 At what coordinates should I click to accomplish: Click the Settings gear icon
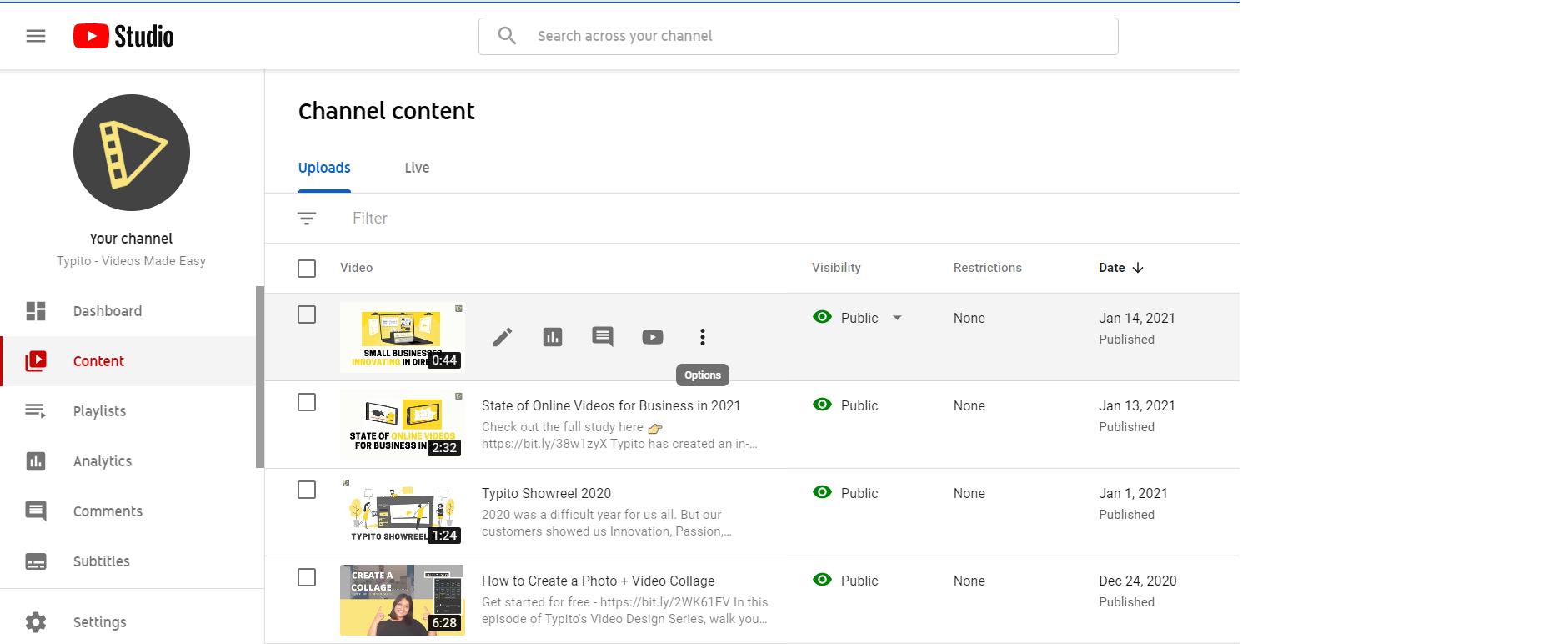[36, 622]
